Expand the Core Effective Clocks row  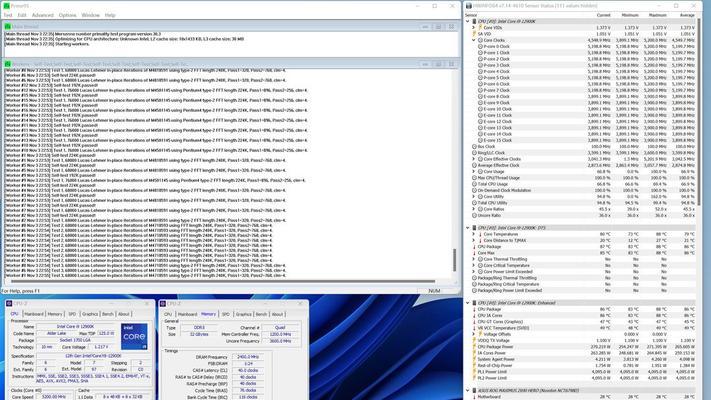(474, 159)
